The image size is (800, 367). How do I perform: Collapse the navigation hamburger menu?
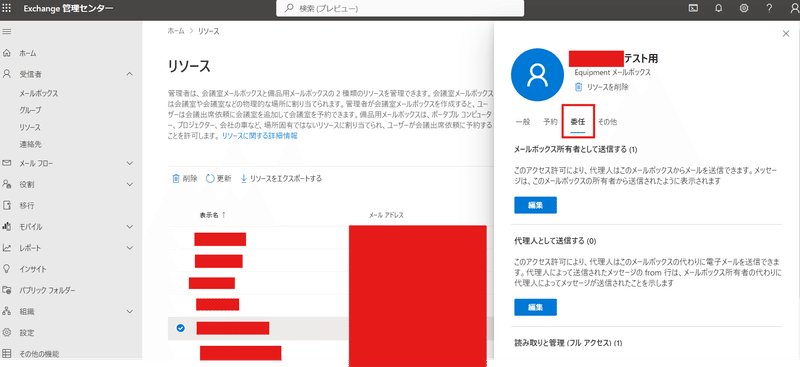[7, 32]
